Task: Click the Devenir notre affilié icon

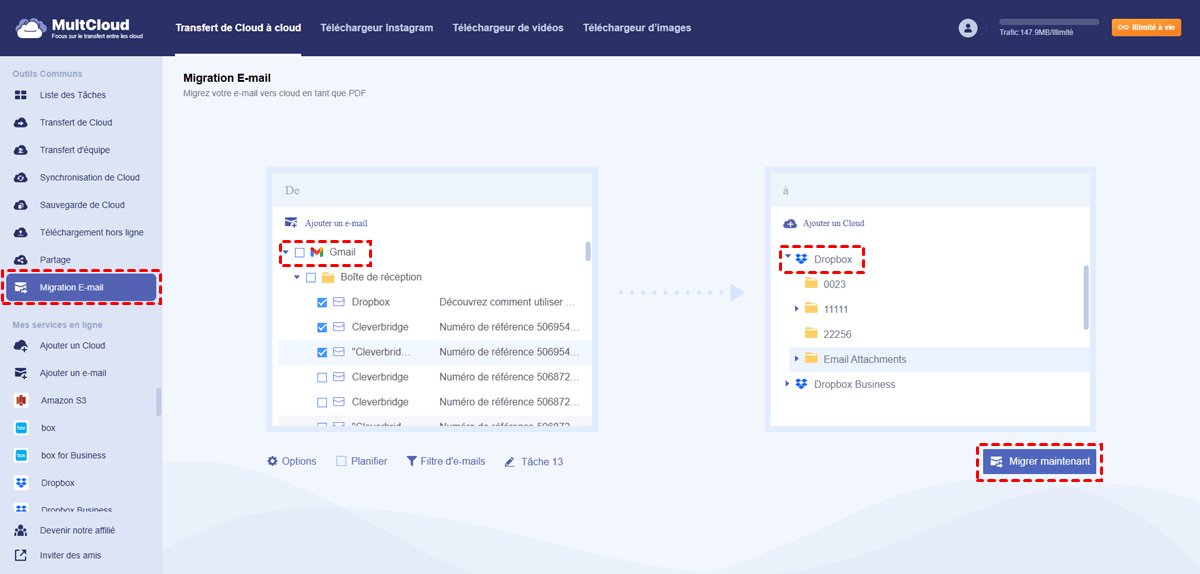Action: pos(21,530)
